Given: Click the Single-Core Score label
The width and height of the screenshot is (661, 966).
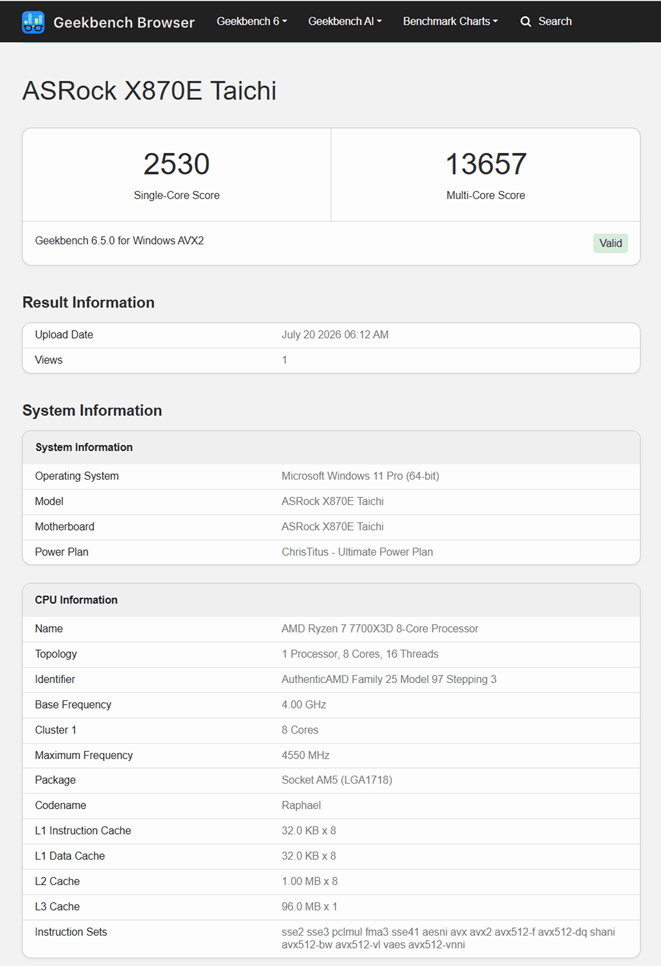Looking at the screenshot, I should 177,195.
